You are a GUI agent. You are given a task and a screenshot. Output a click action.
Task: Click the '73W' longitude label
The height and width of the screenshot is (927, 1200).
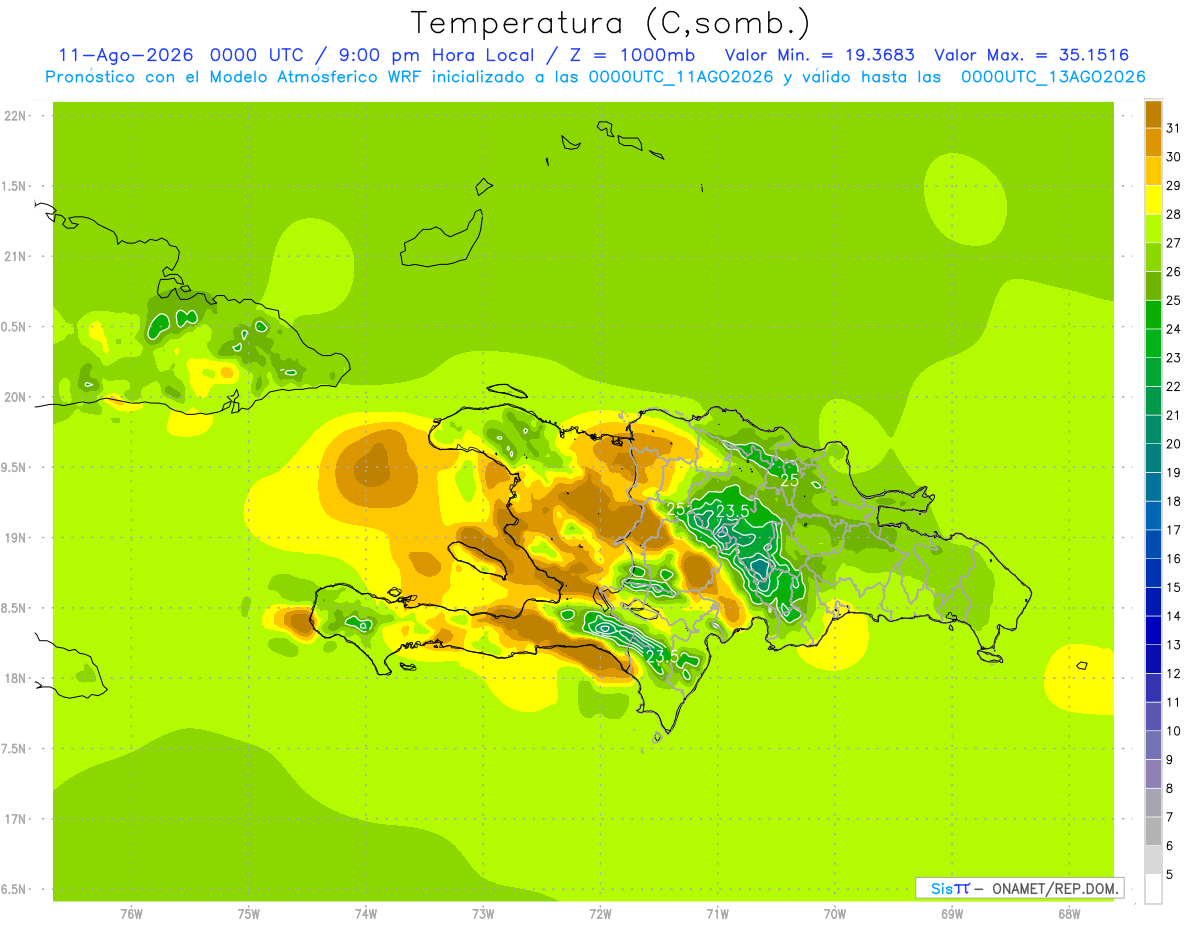[483, 914]
